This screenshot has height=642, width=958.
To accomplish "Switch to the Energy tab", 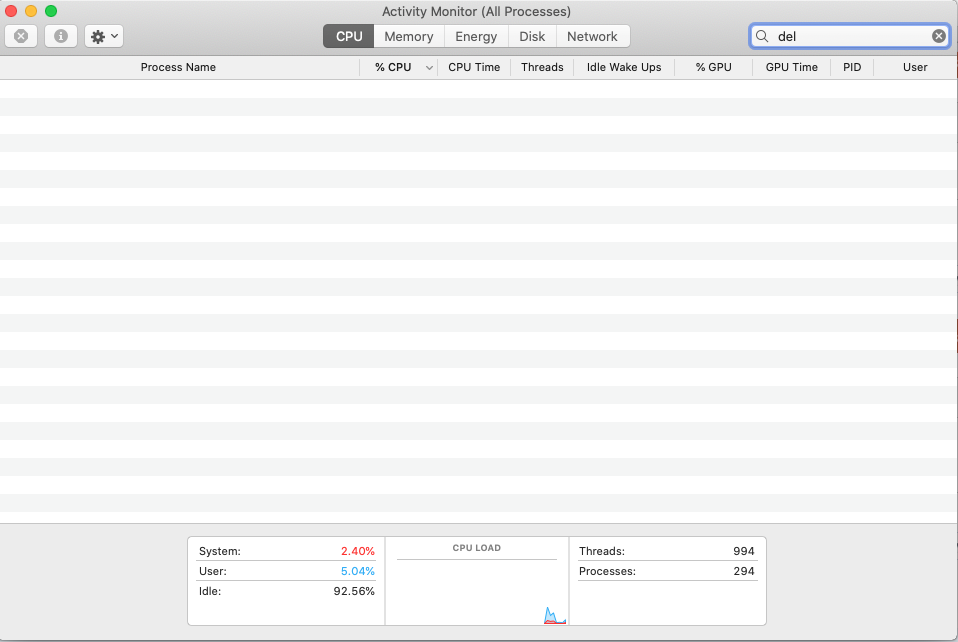I will (x=476, y=36).
